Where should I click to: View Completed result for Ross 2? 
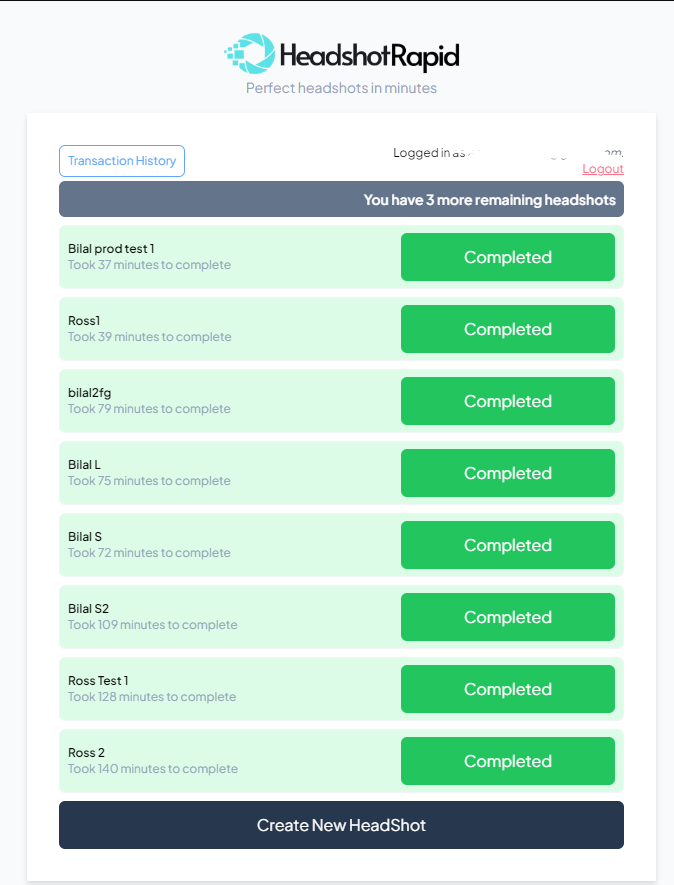click(507, 761)
